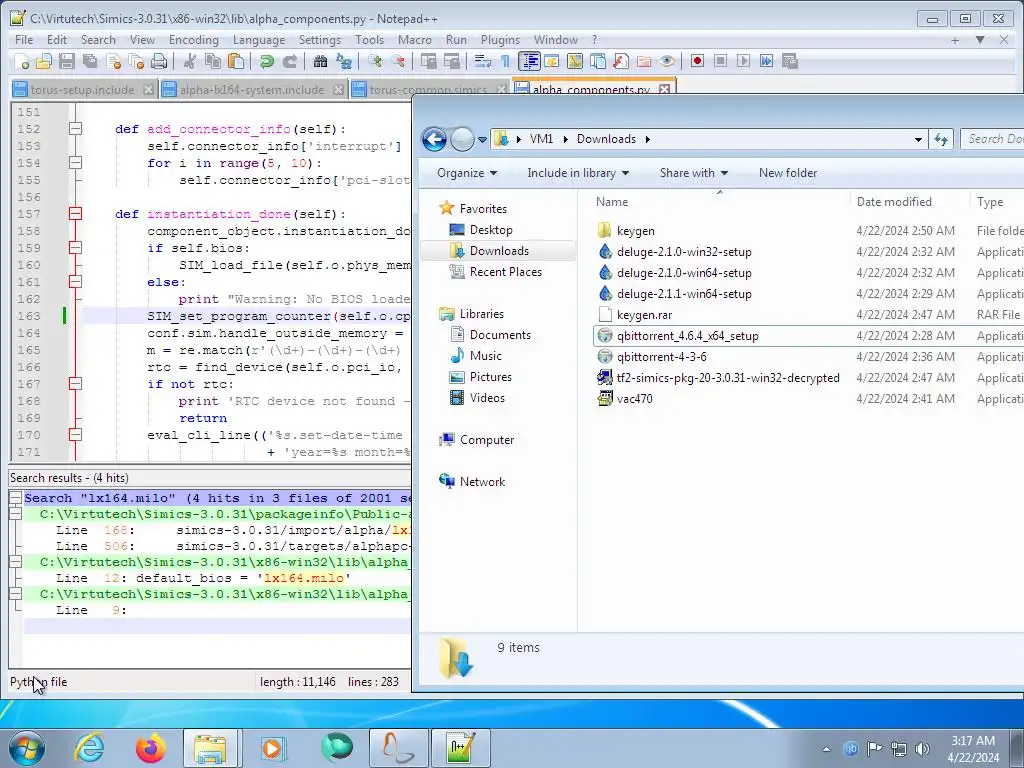Collapse the add_connector_info function fold at line 152

pos(76,129)
